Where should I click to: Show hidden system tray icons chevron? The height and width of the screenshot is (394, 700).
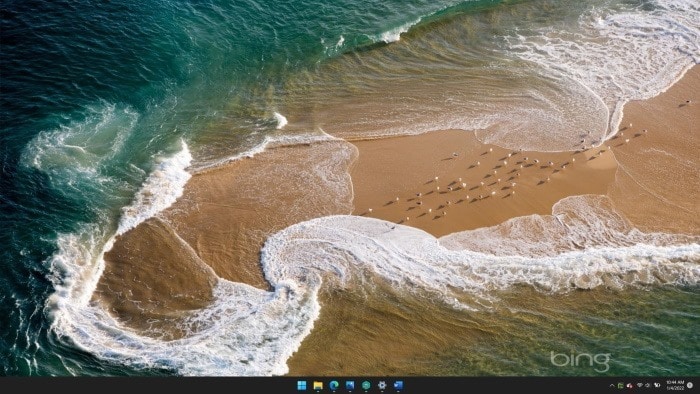click(612, 386)
